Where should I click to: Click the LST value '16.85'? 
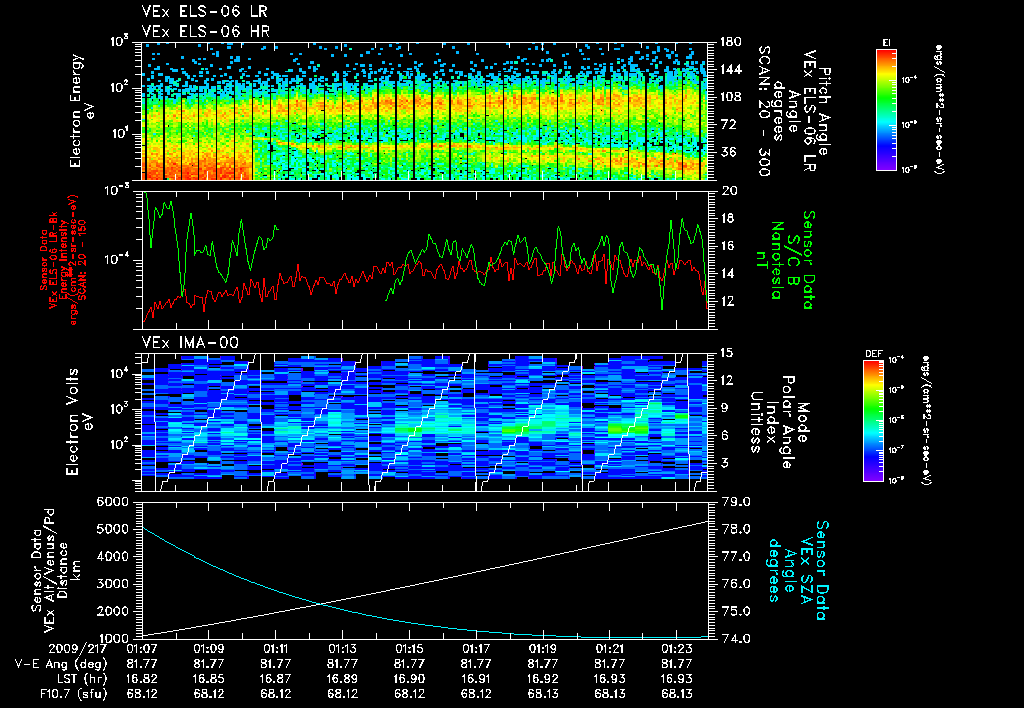pyautogui.click(x=209, y=679)
